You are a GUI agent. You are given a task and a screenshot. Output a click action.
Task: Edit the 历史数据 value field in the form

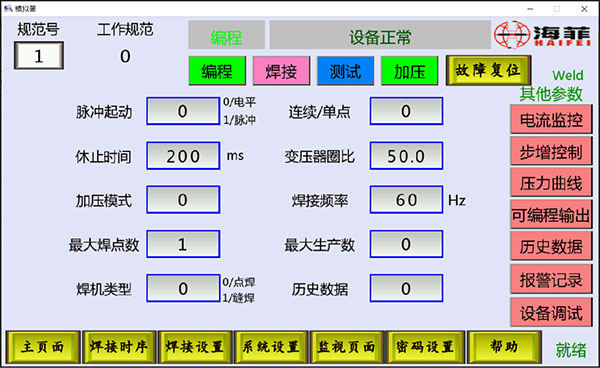406,288
